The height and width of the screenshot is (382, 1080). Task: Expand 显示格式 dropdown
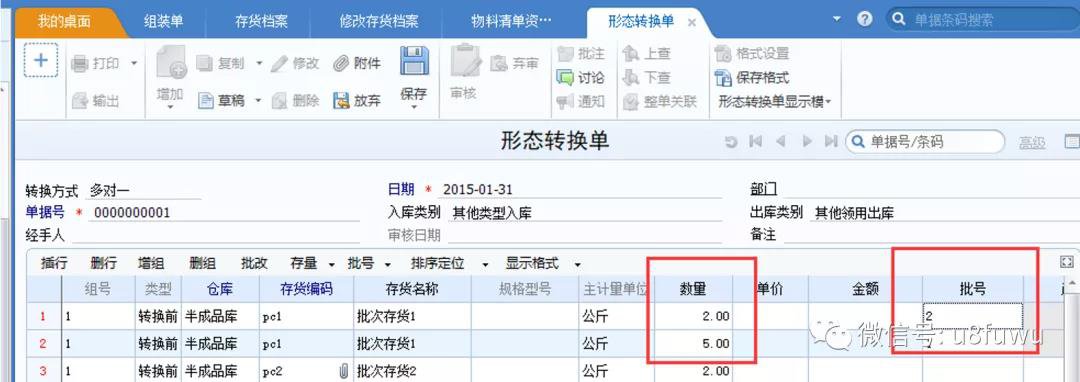(x=577, y=264)
